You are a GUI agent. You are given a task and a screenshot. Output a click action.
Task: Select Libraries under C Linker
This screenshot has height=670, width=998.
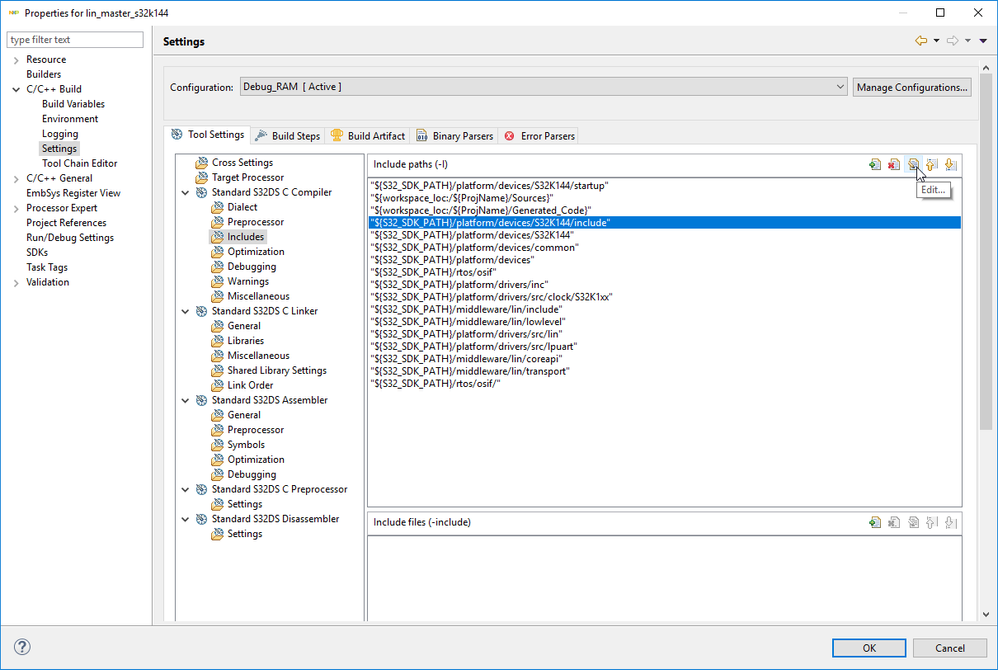pos(245,340)
